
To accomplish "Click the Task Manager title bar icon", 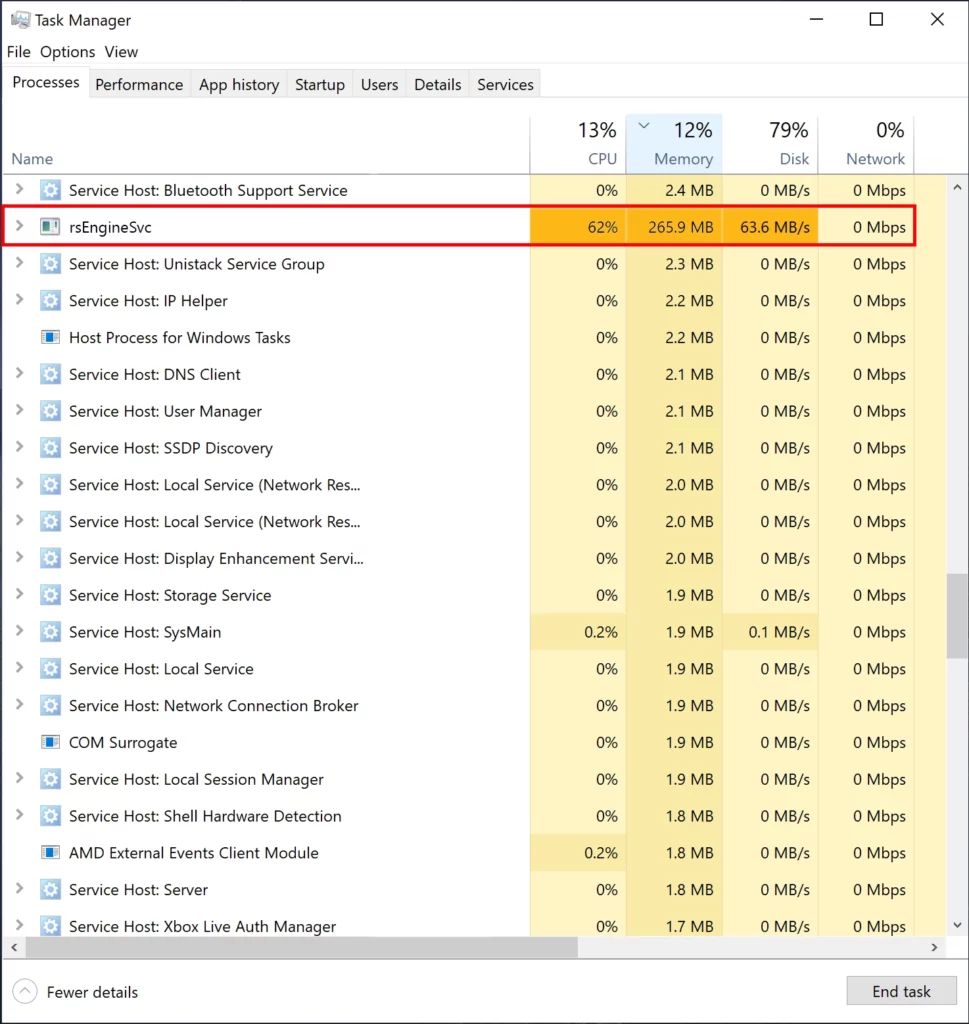I will pos(21,19).
